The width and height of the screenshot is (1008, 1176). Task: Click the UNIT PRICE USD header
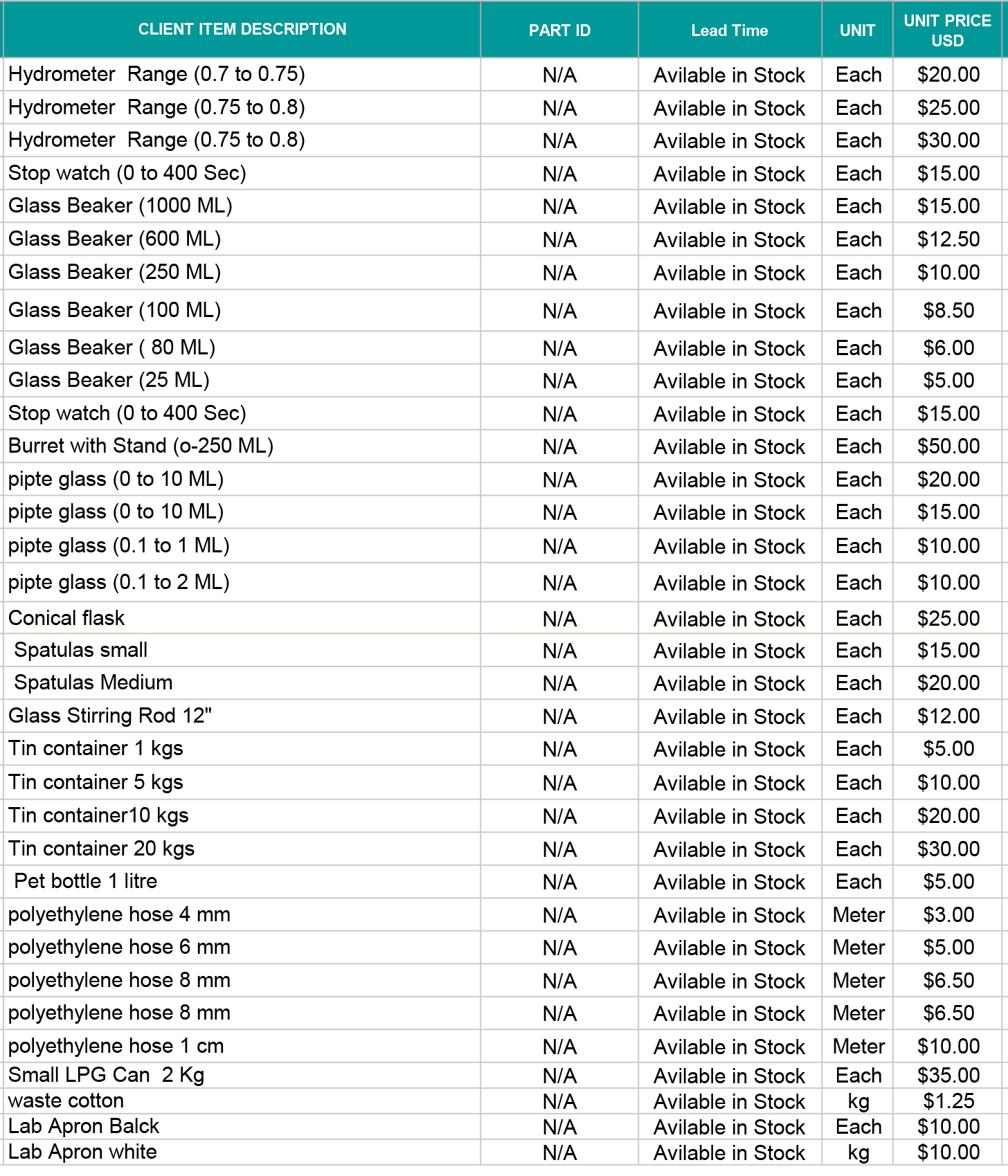(x=947, y=30)
